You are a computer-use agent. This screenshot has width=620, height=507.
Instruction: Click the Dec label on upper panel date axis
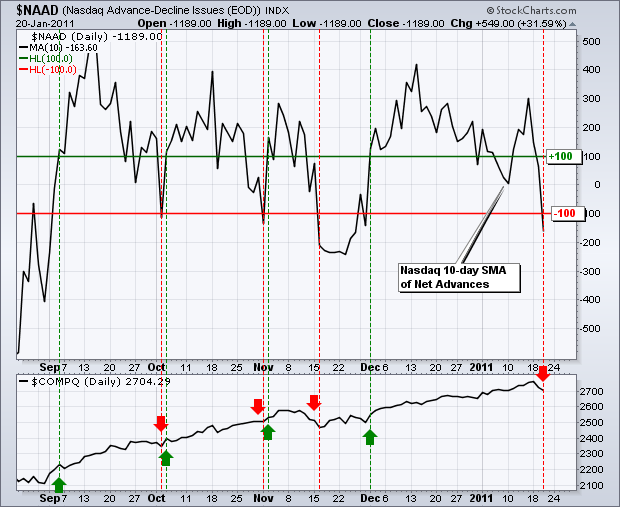370,367
